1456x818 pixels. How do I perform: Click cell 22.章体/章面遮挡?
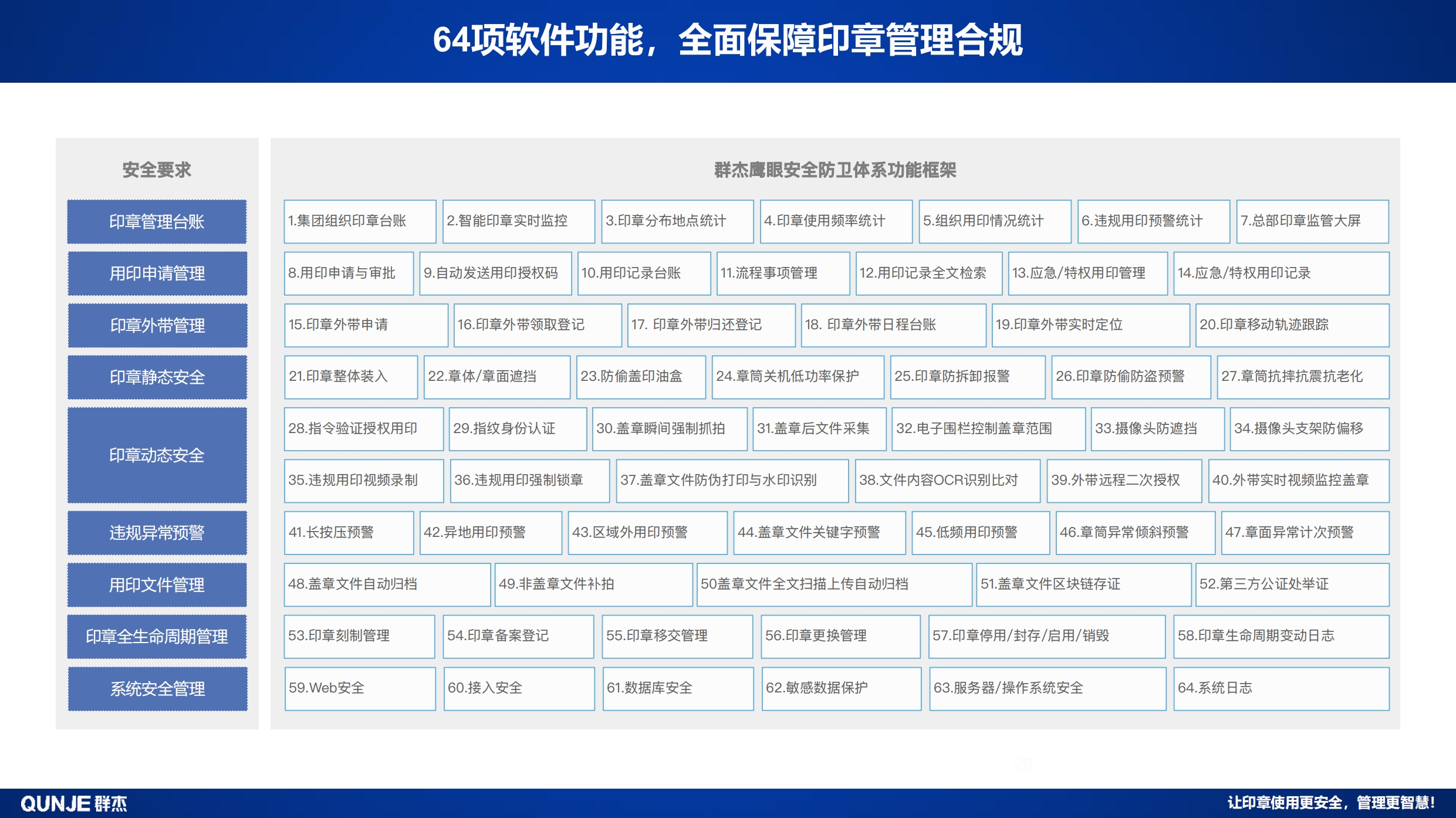[x=496, y=377]
